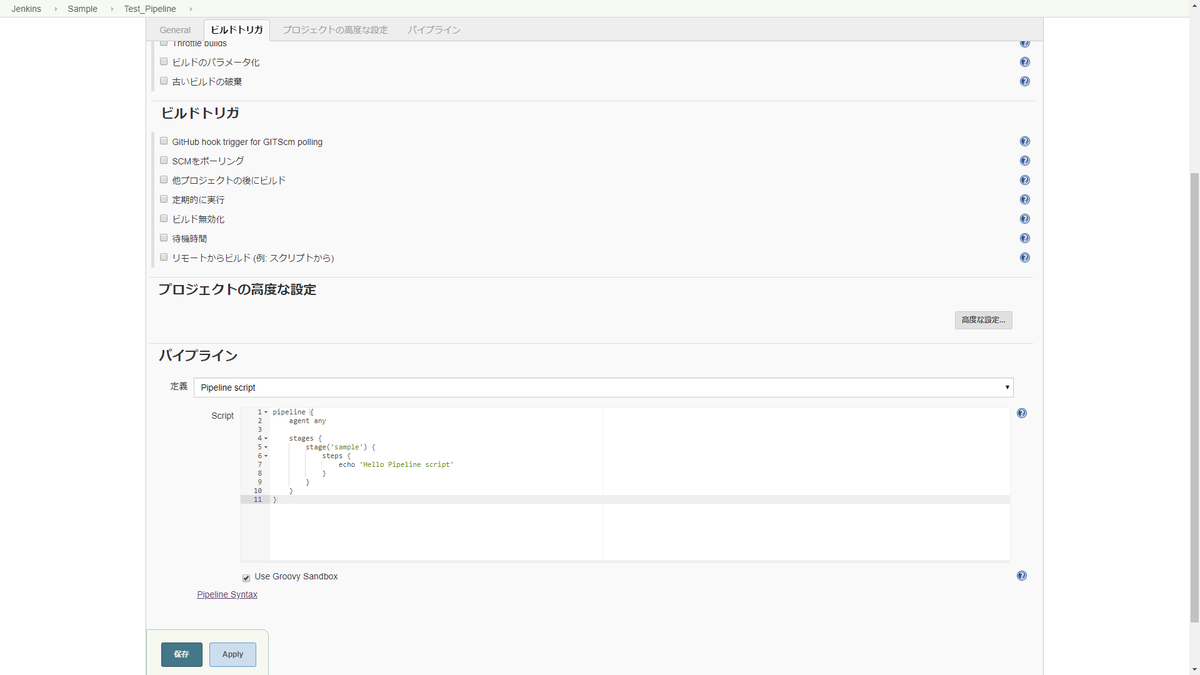Open breadcrumb arrow after Test_Pipeline
This screenshot has width=1200, height=675.
[x=190, y=9]
